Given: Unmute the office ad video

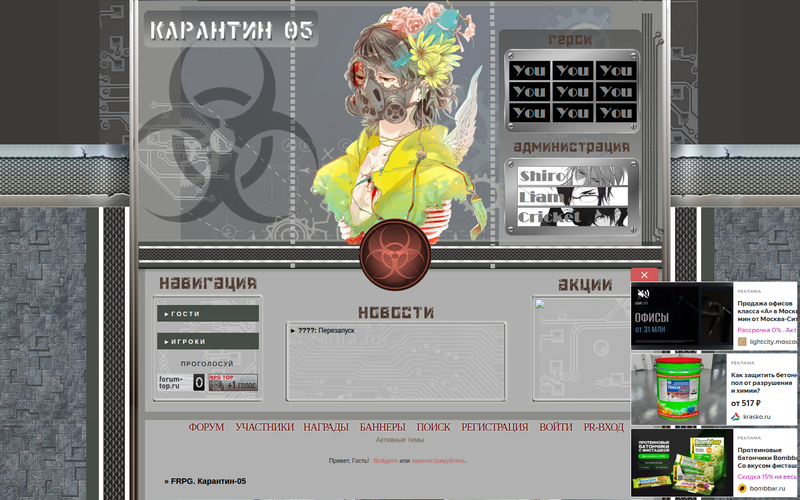Looking at the screenshot, I should [644, 295].
